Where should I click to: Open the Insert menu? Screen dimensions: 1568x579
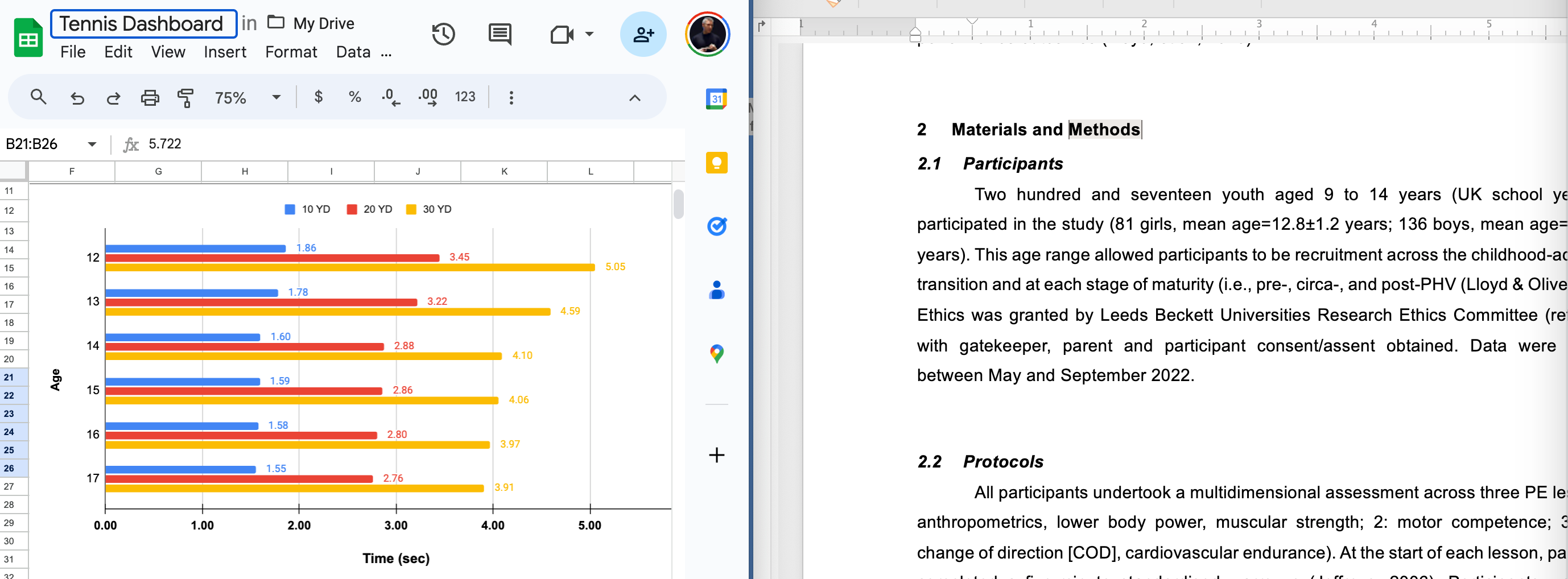pos(225,52)
